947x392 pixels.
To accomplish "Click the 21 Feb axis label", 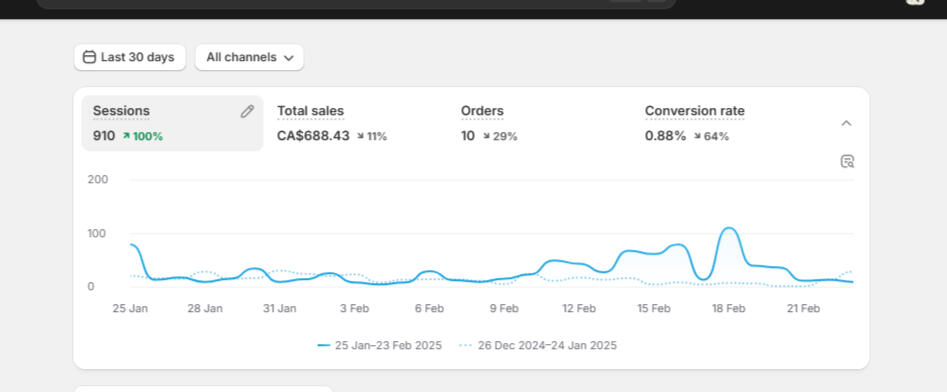I will [803, 309].
